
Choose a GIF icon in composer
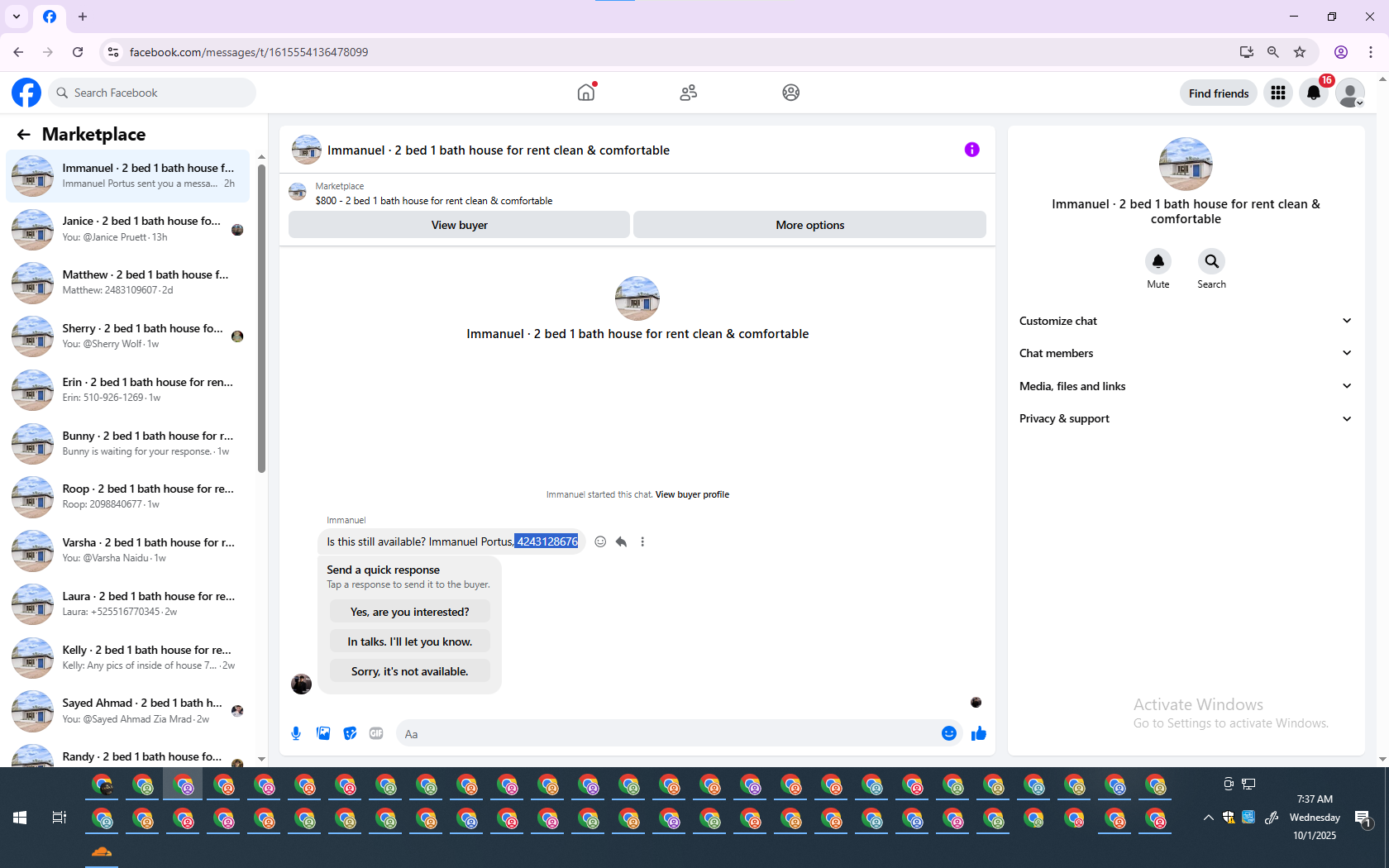click(x=376, y=733)
